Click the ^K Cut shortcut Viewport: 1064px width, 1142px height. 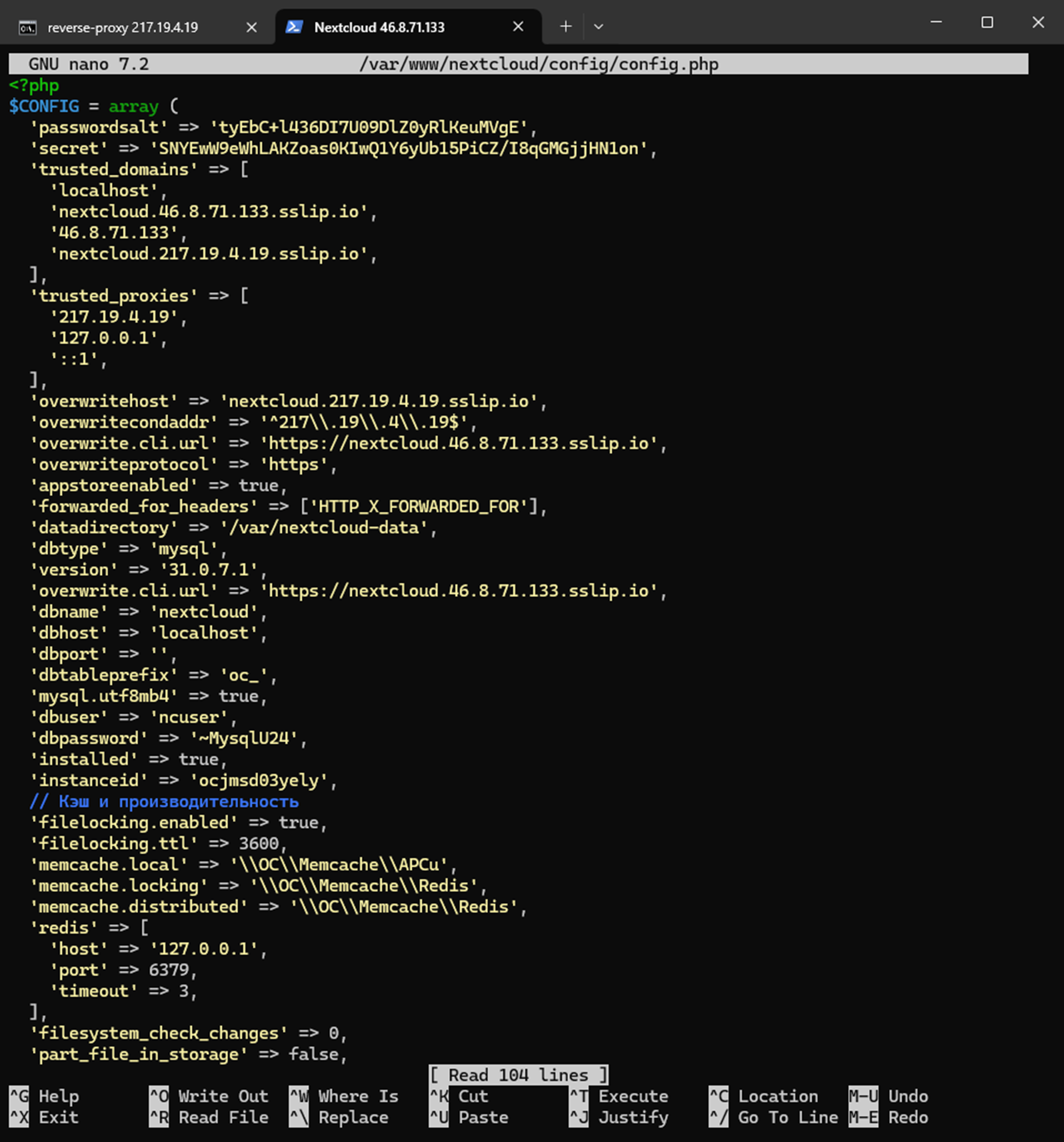click(x=459, y=1096)
